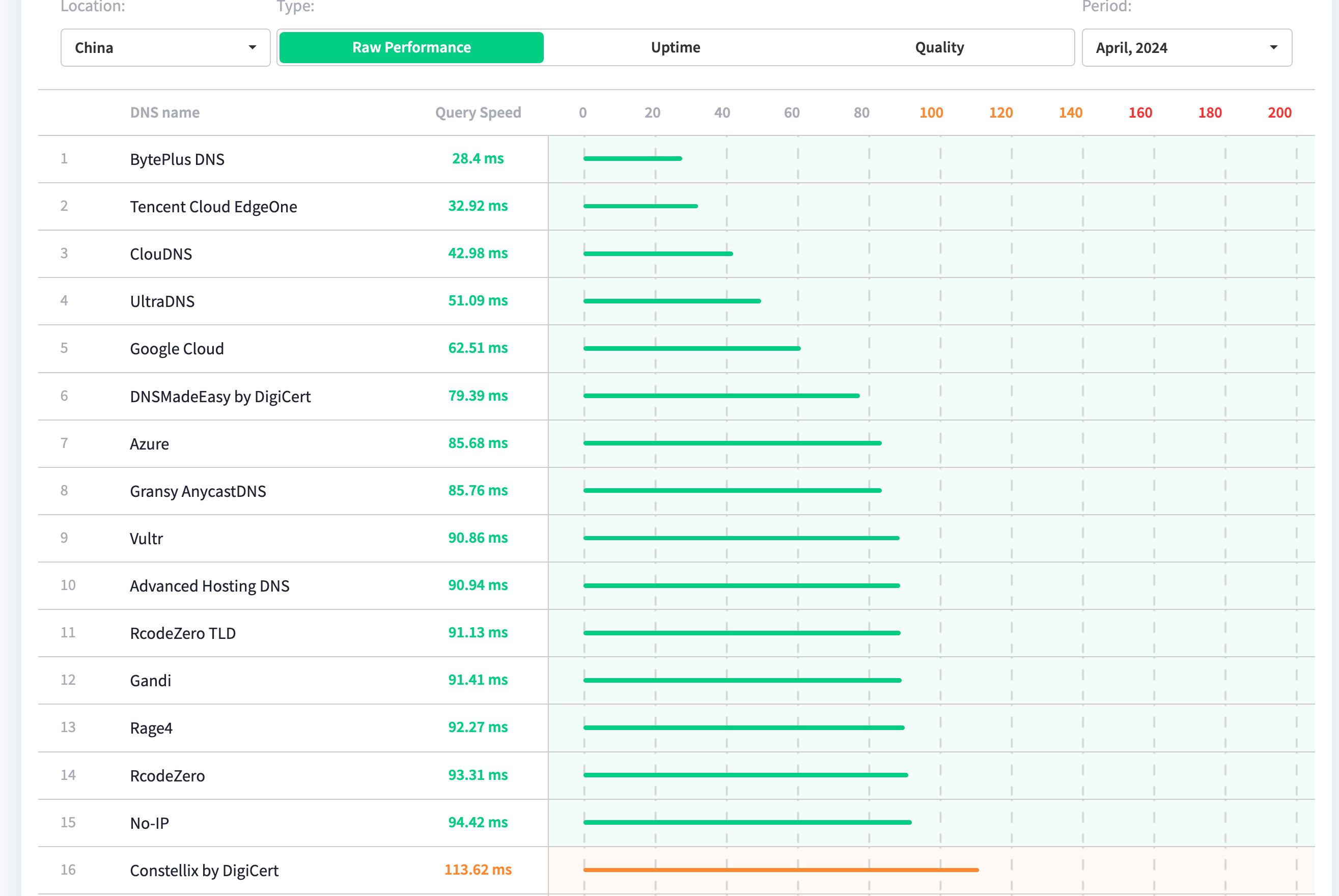Viewport: 1339px width, 896px height.
Task: Click the Location dropdown arrow icon
Action: tap(252, 47)
